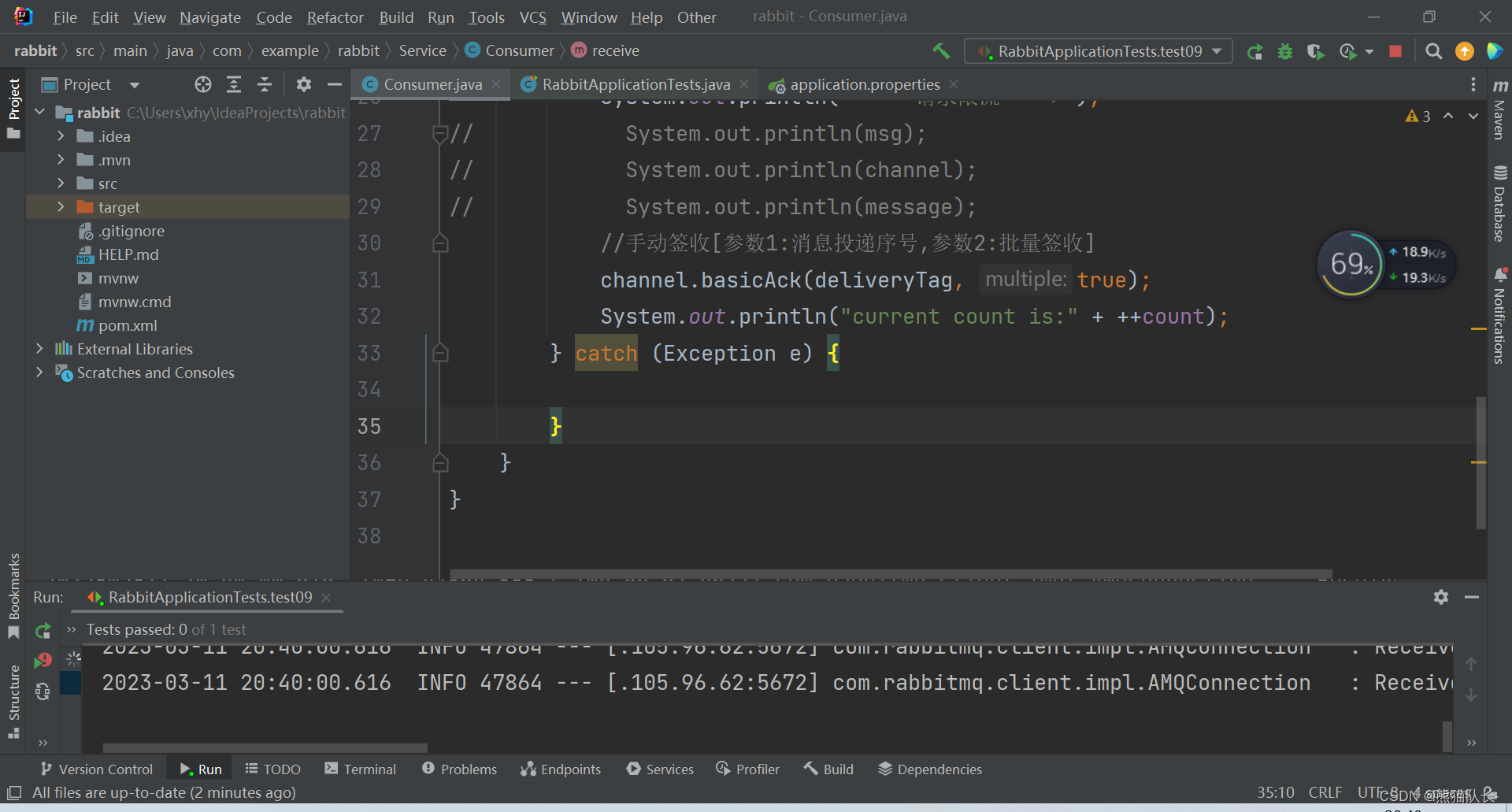Click the orange IDE update arrow icon

1465,51
